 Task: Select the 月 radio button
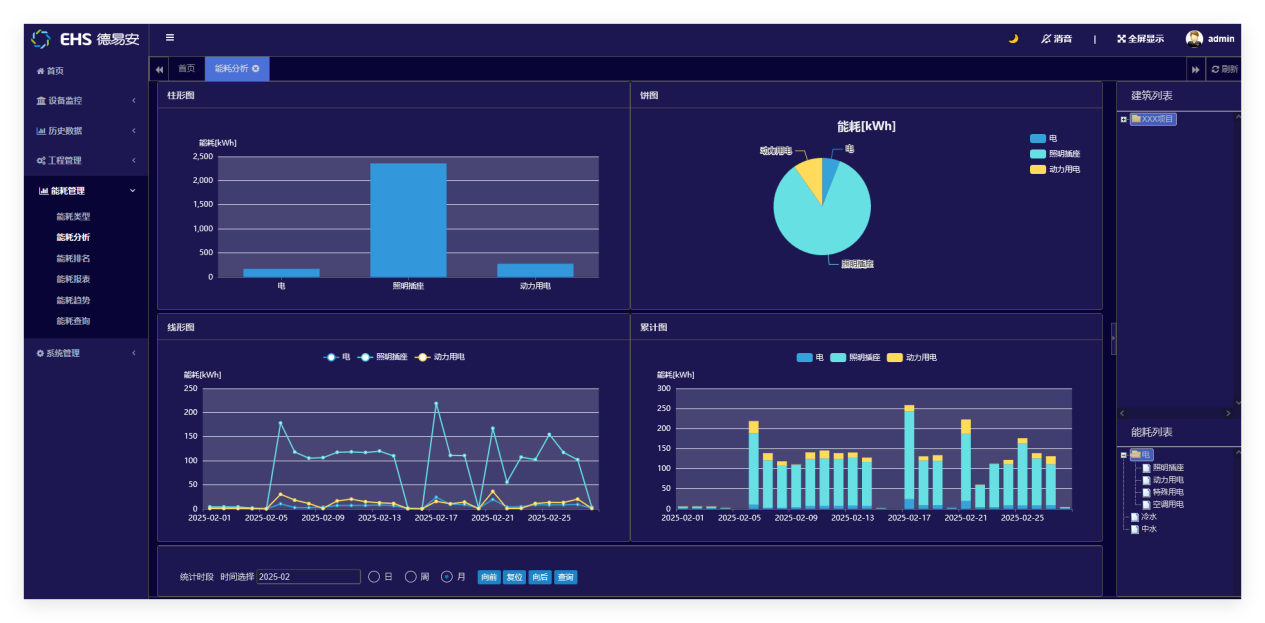(x=447, y=577)
